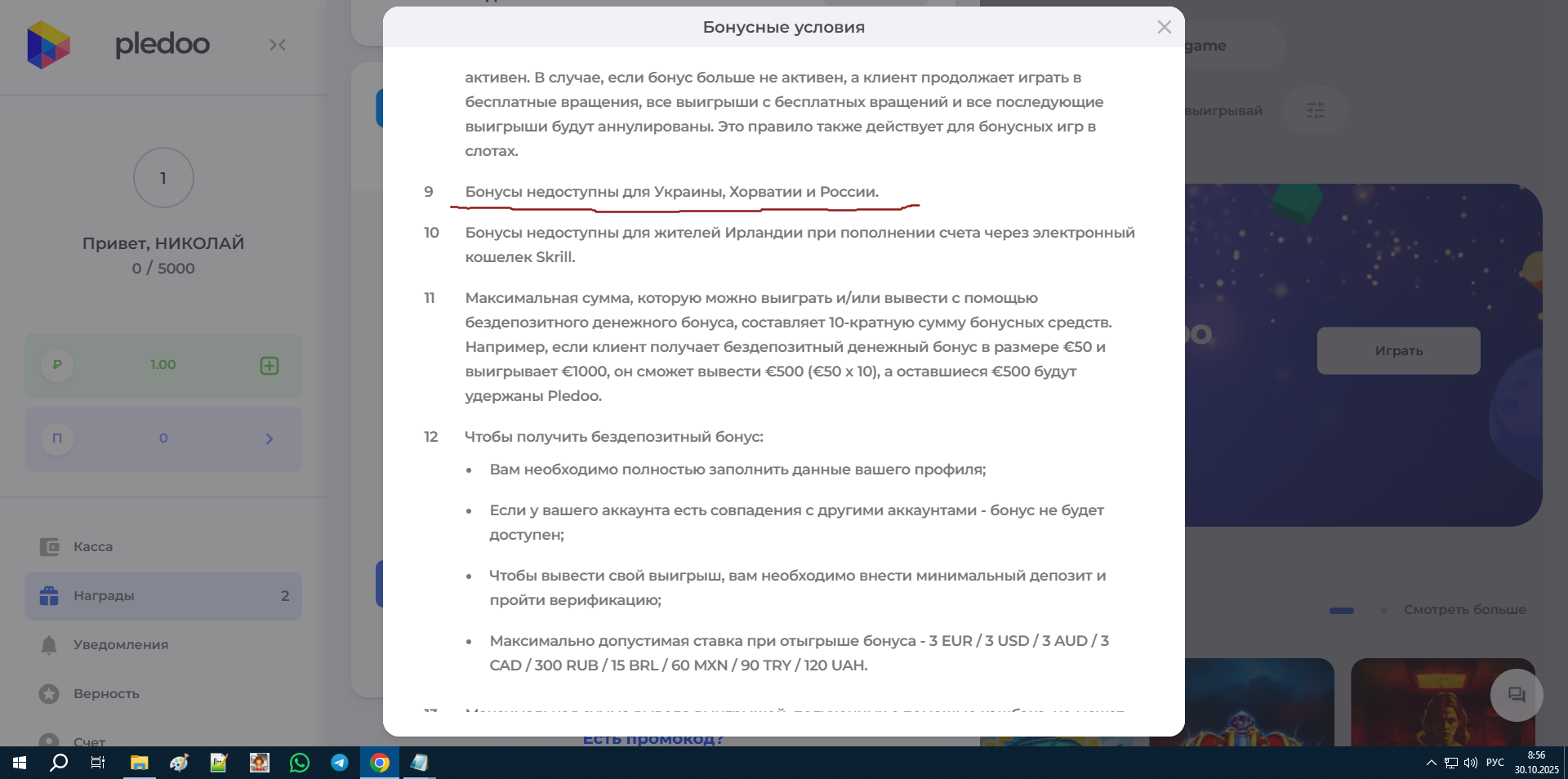Switch РУС keyboard language indicator
The height and width of the screenshot is (779, 1568).
(1494, 763)
